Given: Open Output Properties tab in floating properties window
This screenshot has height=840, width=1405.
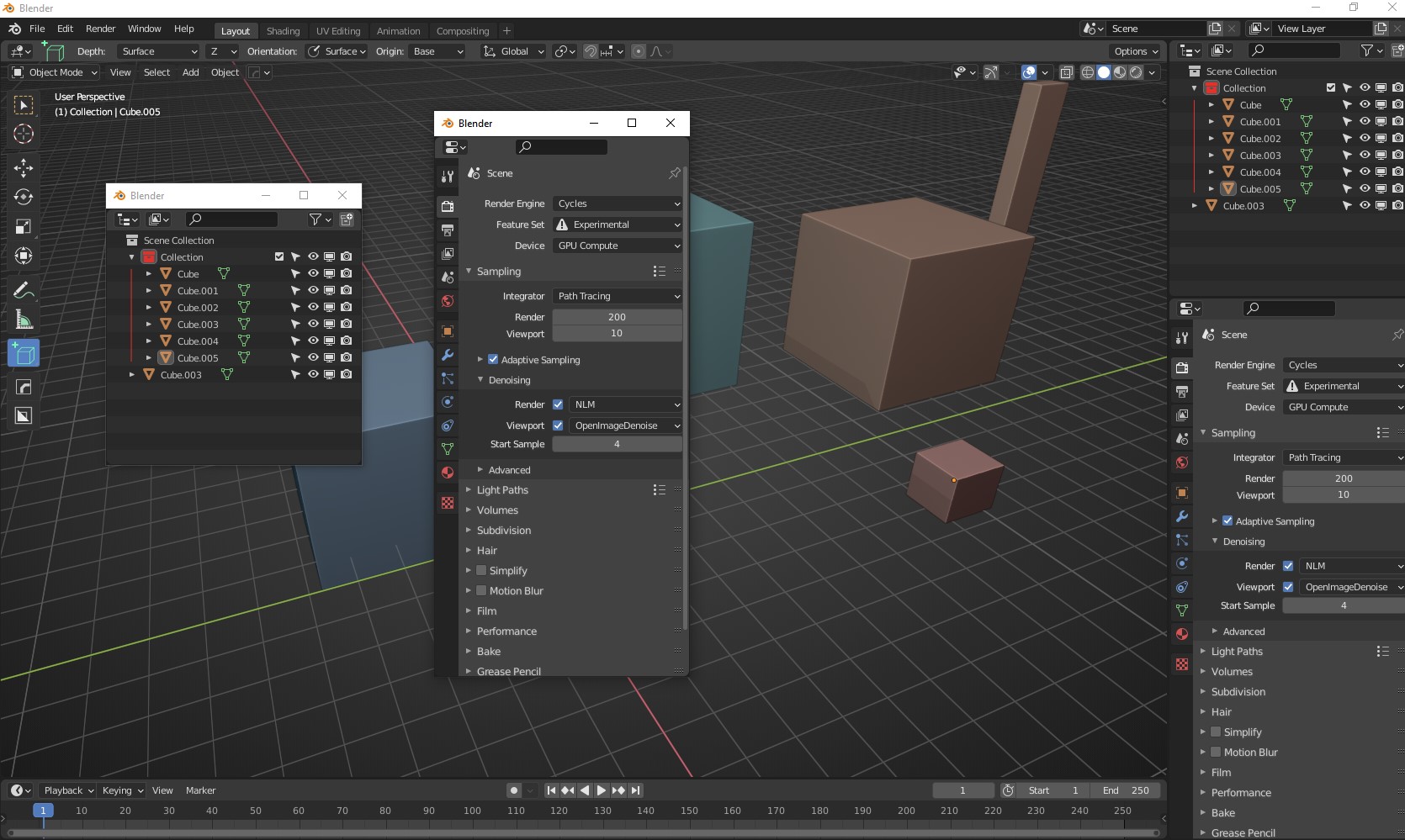Looking at the screenshot, I should point(448,230).
